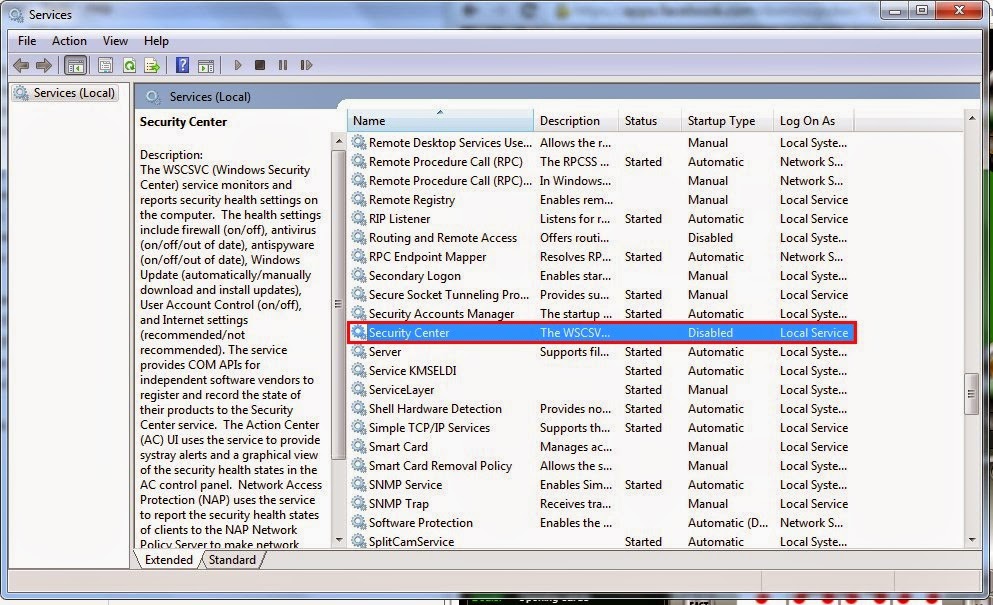Sort by the Name column header
Viewport: 993px width, 605px height.
tap(440, 120)
